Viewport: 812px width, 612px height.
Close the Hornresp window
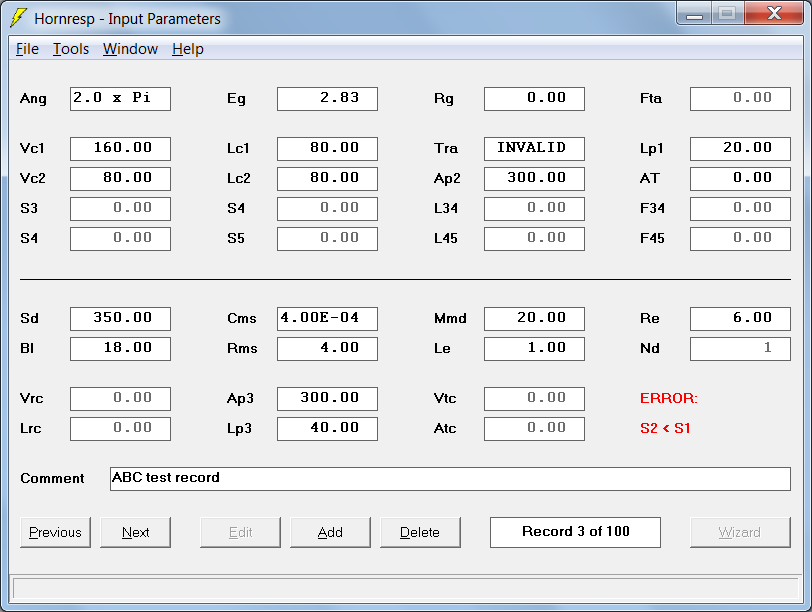coord(774,14)
